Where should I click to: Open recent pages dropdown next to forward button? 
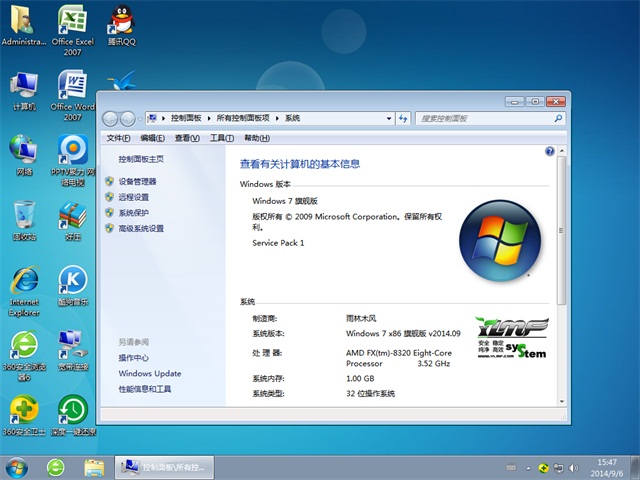pyautogui.click(x=140, y=119)
